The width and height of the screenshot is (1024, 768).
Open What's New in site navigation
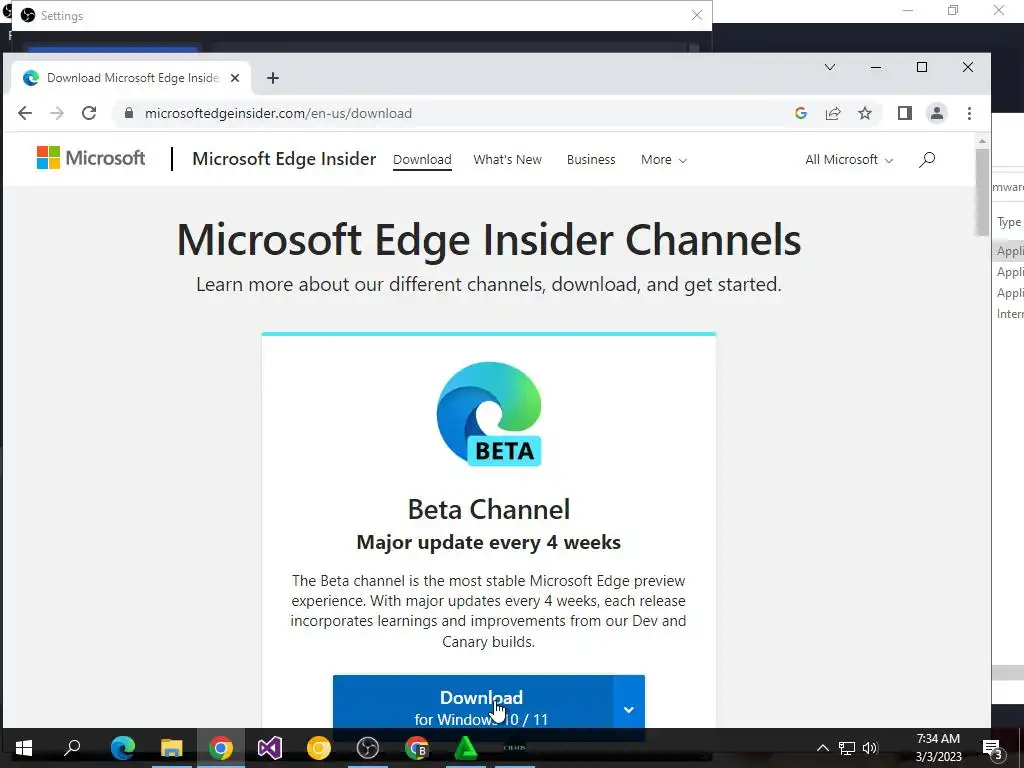[507, 159]
